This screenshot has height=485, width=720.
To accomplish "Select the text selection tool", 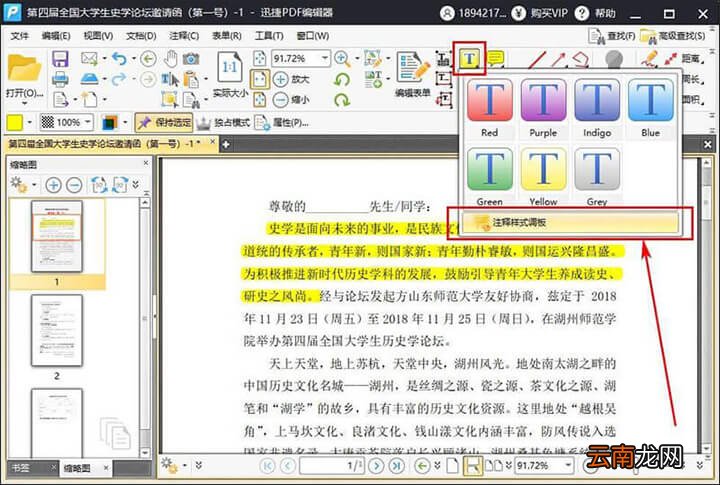I will point(170,79).
